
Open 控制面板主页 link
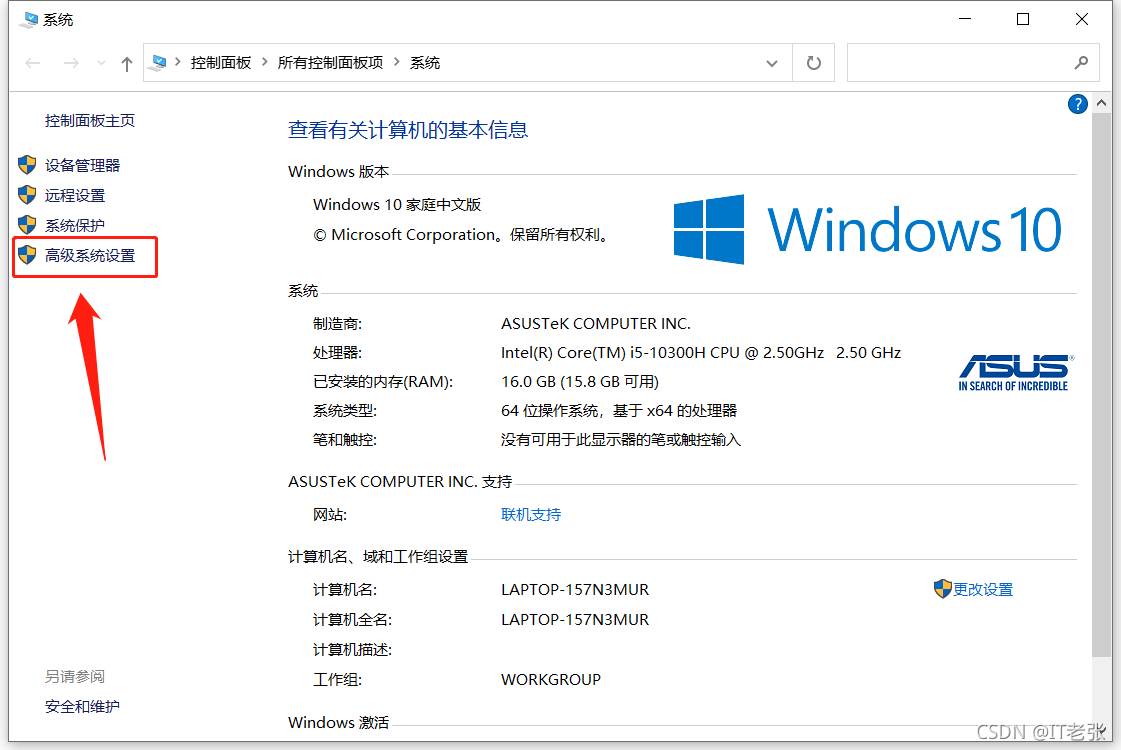(x=90, y=121)
